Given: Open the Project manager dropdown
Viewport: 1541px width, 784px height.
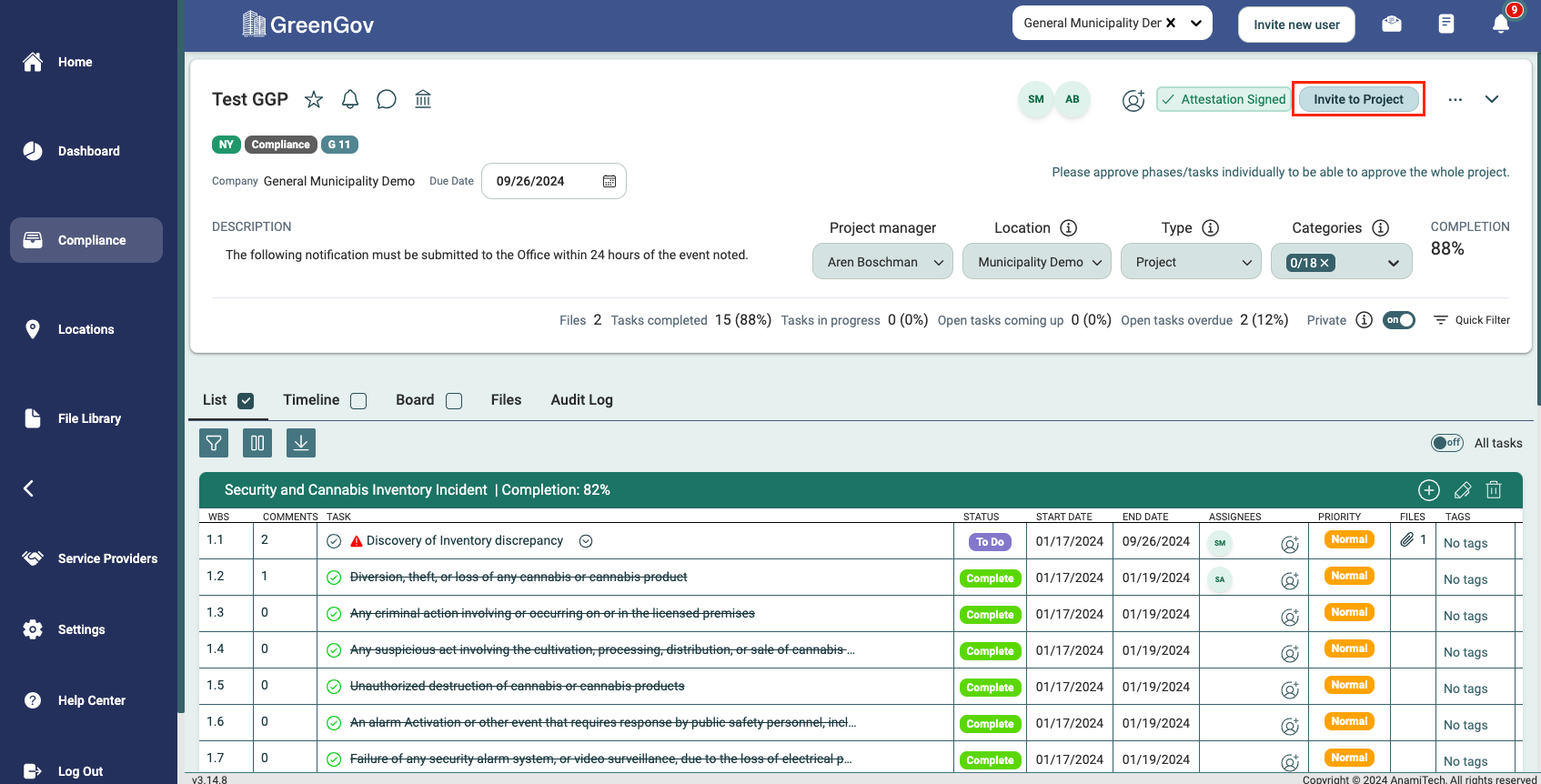Looking at the screenshot, I should click(882, 262).
